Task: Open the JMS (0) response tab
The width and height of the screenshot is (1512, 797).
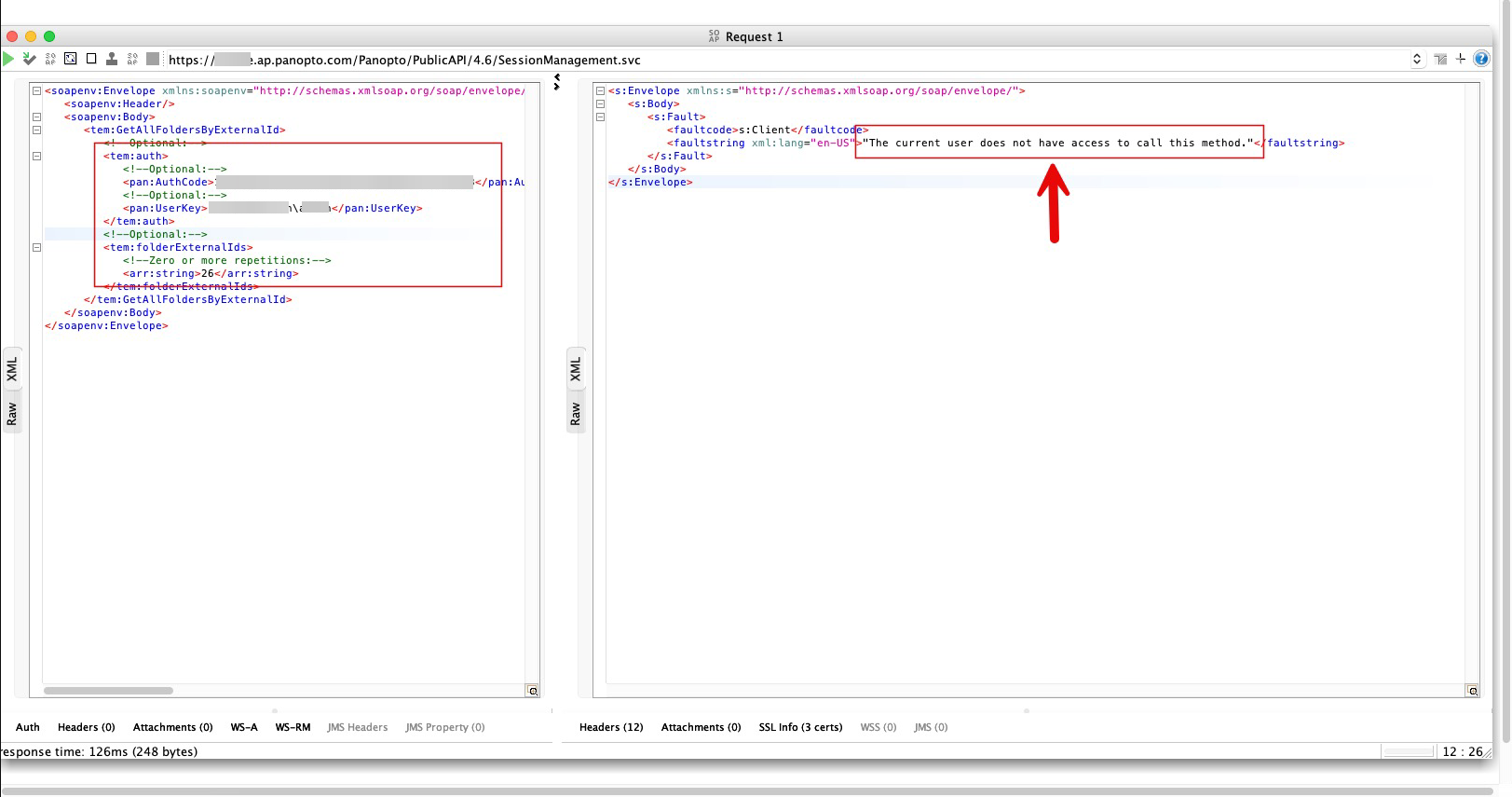Action: click(932, 727)
